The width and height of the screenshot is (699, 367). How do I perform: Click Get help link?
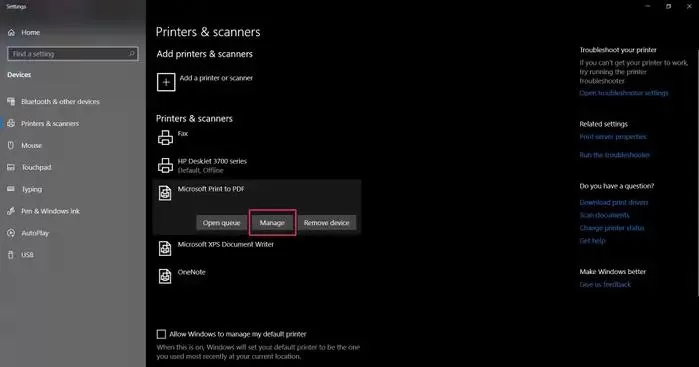[592, 241]
